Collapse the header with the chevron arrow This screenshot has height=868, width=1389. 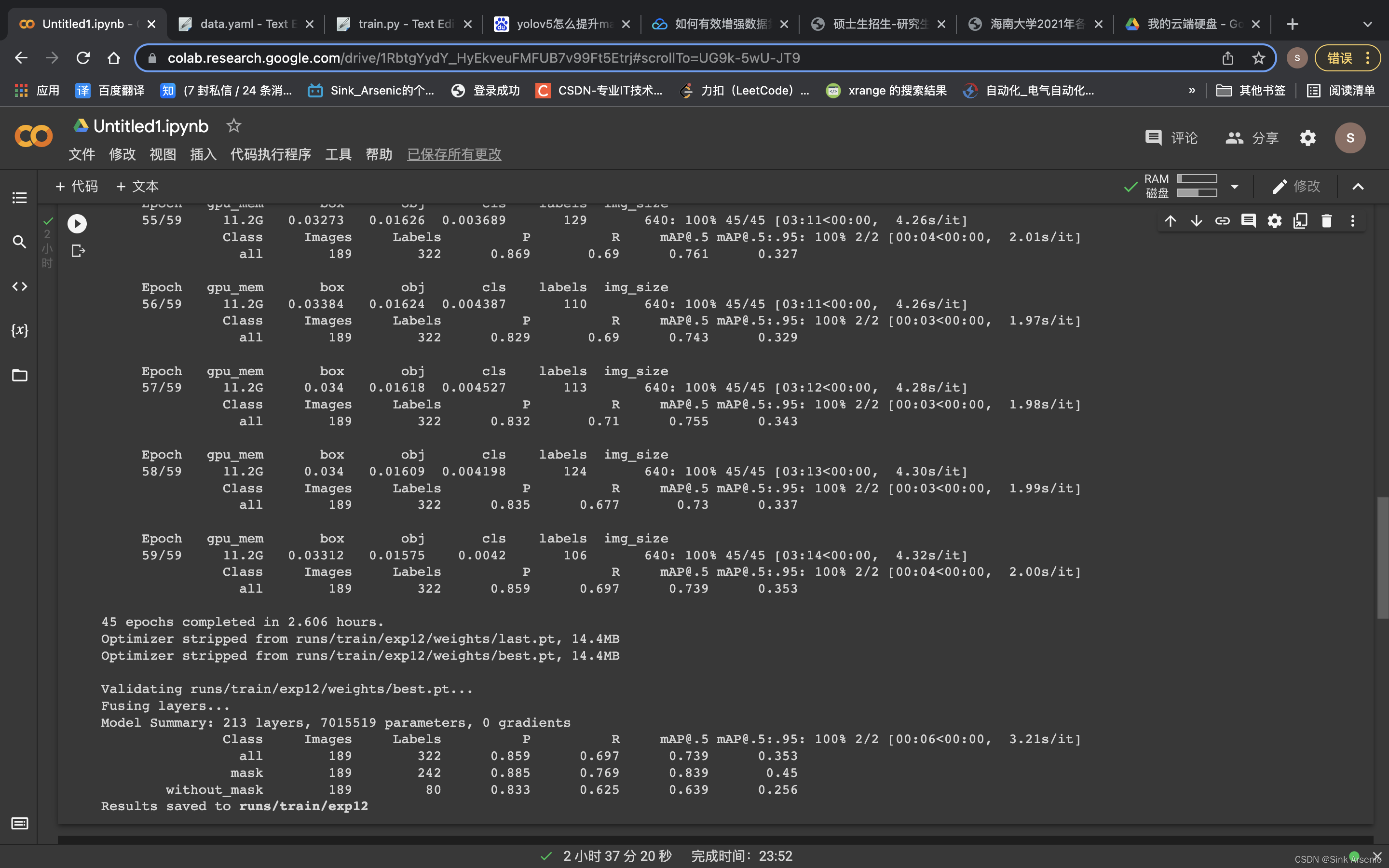pyautogui.click(x=1358, y=186)
